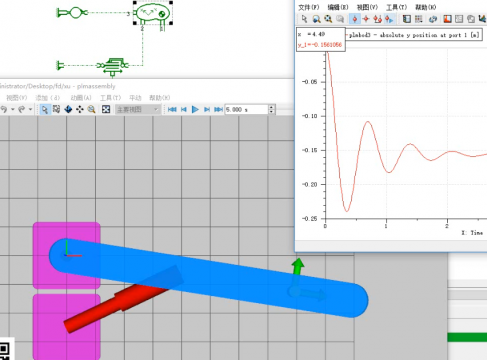Click the zoom-to-fit icon in plot toolbar

coord(328,19)
